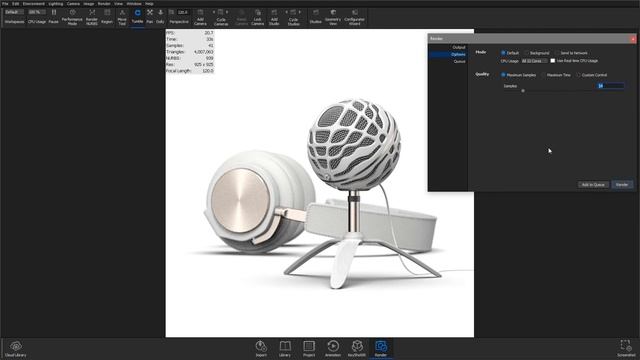Open the Library panel icon
The image size is (640, 360).
click(x=285, y=346)
